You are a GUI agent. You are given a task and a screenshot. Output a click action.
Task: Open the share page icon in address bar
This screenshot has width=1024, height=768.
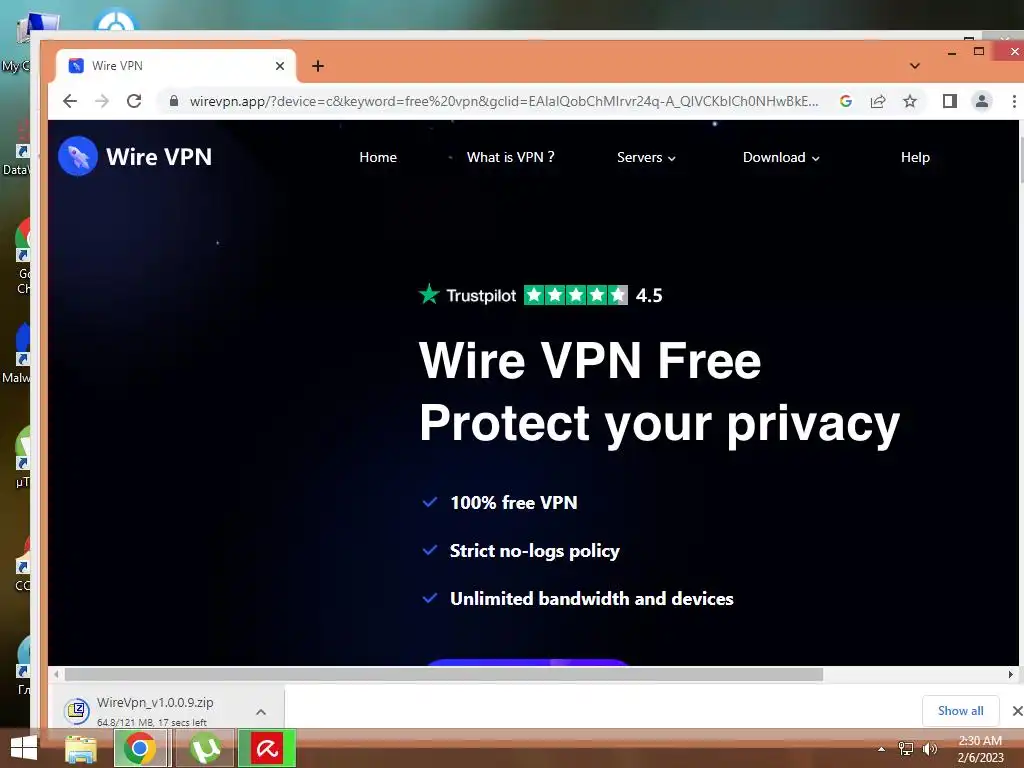click(878, 101)
